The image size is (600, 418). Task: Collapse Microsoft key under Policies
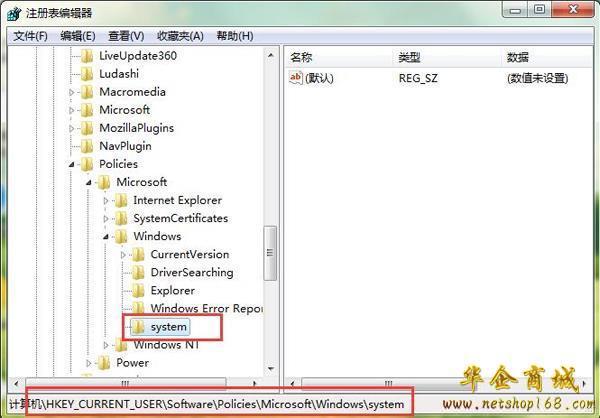89,183
